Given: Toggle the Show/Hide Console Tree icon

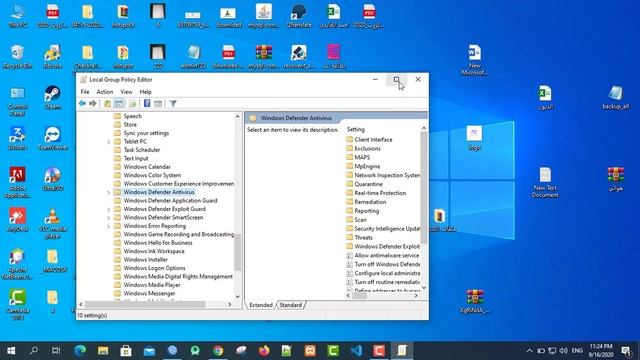Looking at the screenshot, I should [119, 104].
